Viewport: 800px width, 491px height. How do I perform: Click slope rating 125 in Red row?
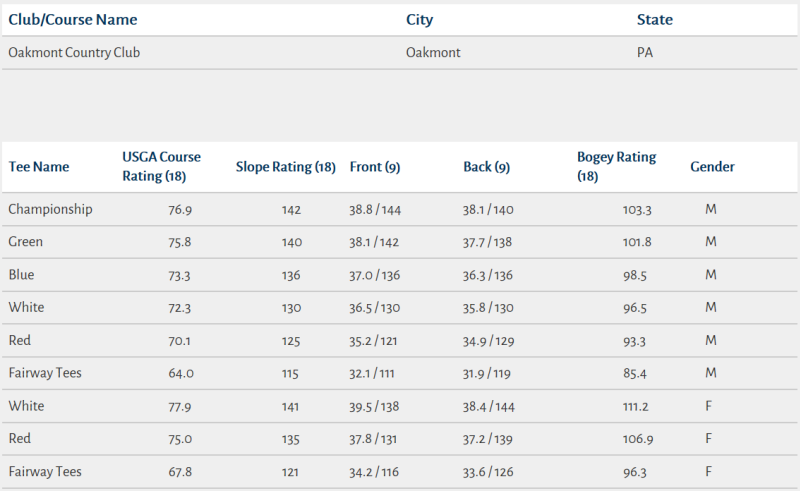pyautogui.click(x=291, y=341)
